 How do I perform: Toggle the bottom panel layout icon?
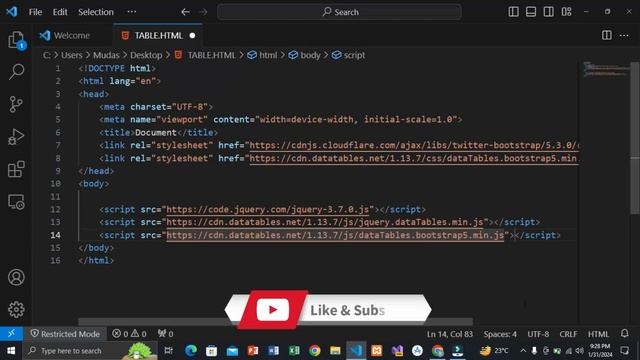tap(531, 11)
